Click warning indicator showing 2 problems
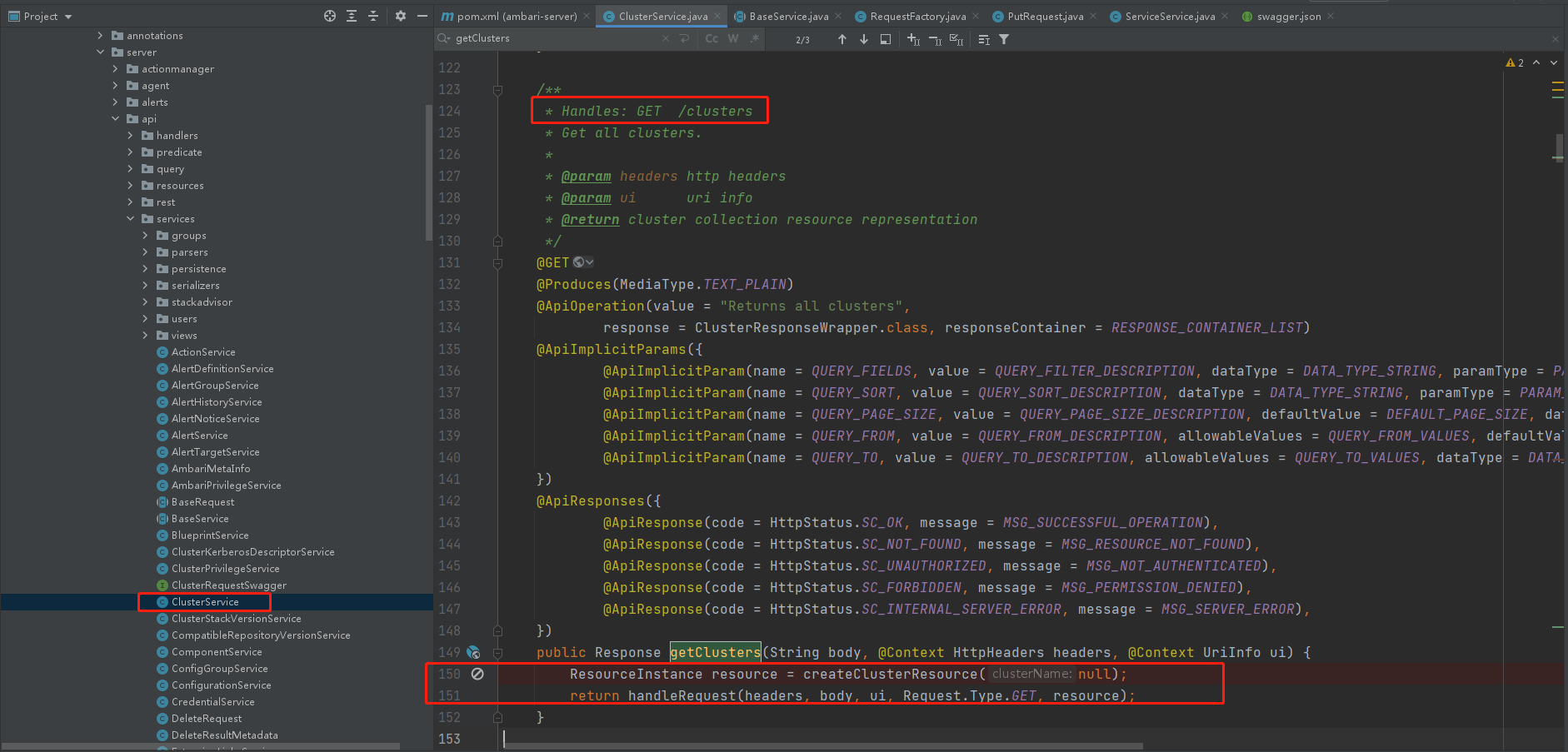This screenshot has width=1568, height=752. [1515, 62]
